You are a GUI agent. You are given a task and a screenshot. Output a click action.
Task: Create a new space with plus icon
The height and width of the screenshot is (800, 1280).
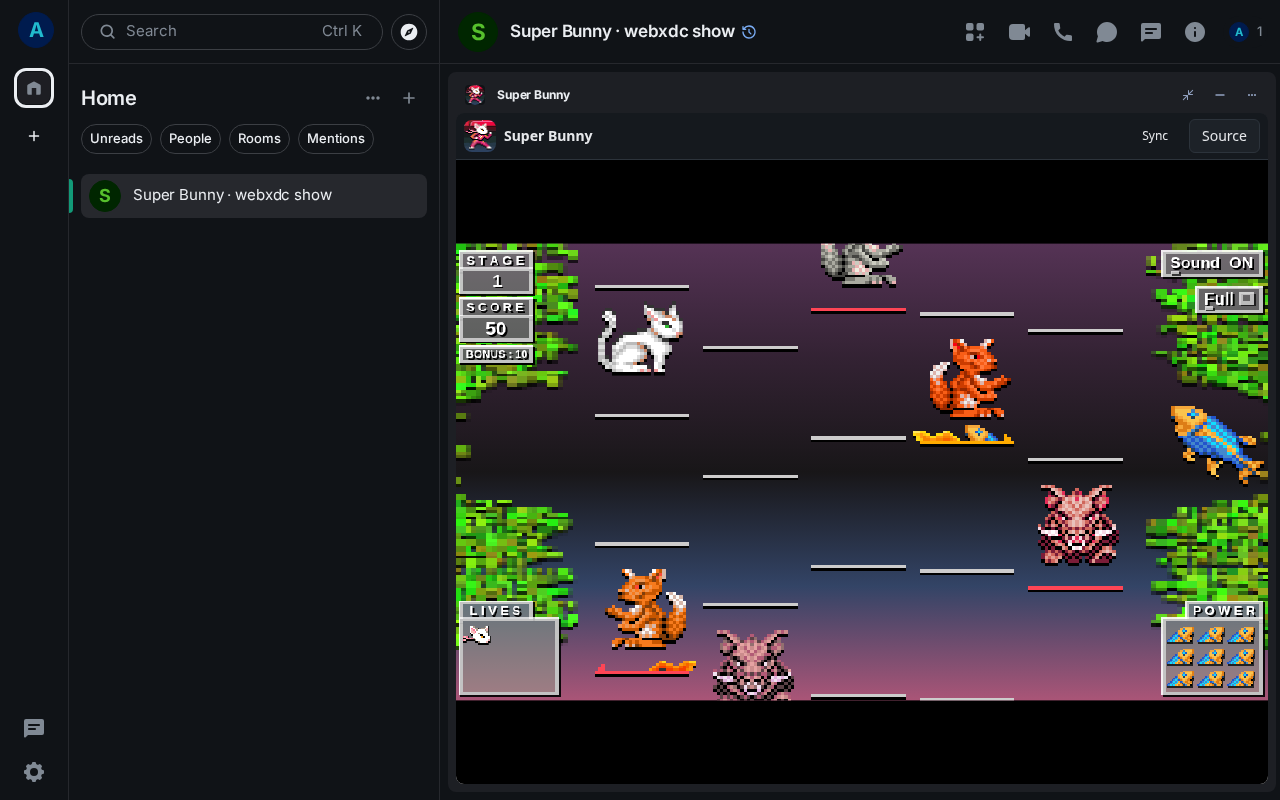click(34, 136)
